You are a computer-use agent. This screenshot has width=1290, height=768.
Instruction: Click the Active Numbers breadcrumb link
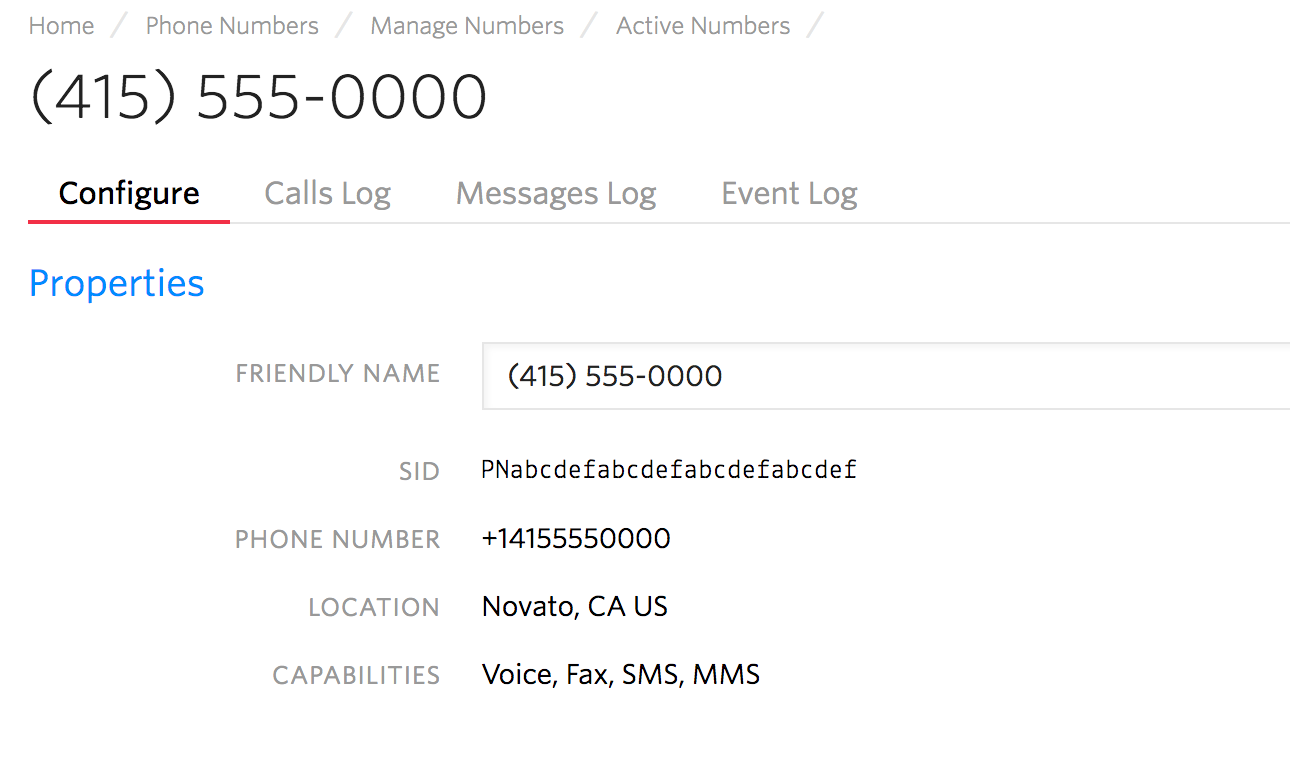click(703, 26)
